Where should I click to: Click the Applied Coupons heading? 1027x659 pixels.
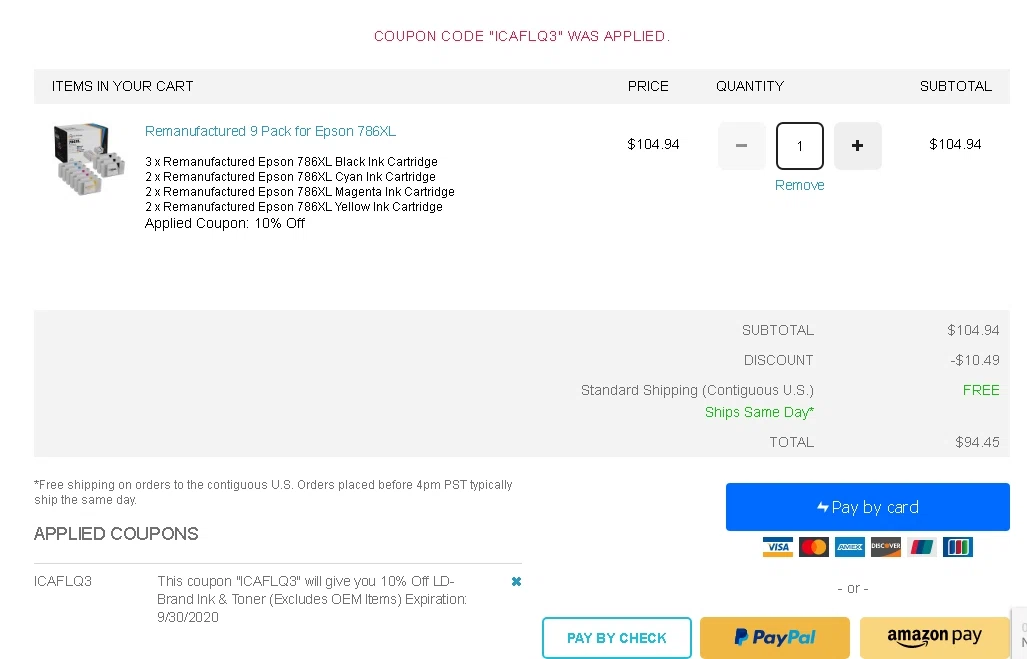[116, 534]
